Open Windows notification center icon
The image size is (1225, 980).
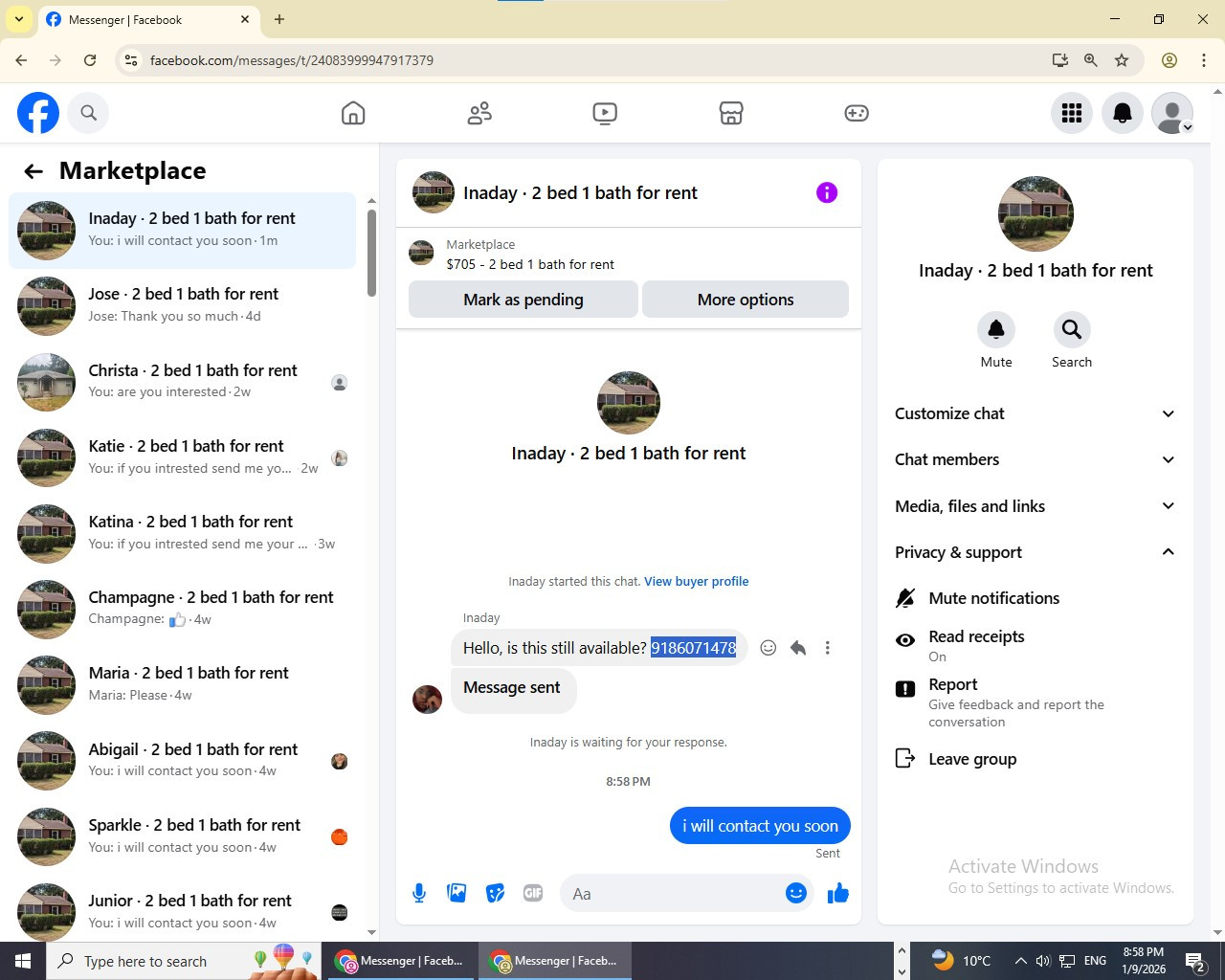[1194, 962]
